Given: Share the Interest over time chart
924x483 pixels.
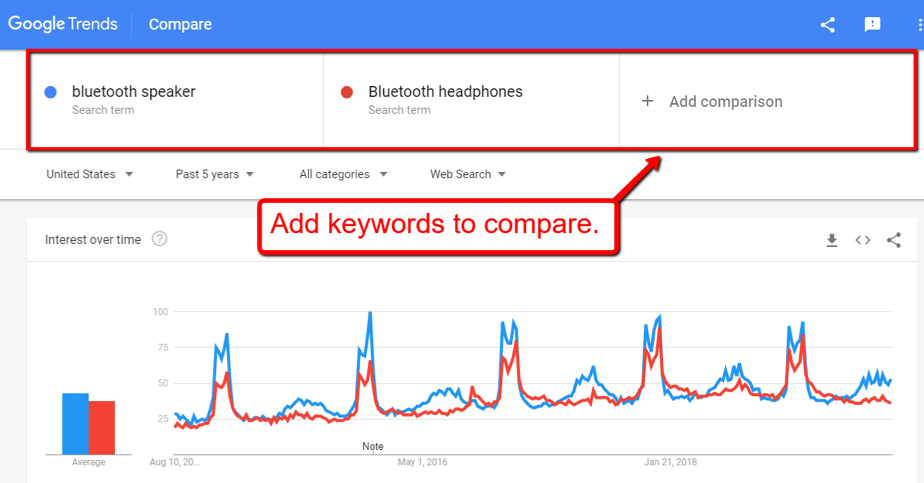Looking at the screenshot, I should tap(894, 240).
